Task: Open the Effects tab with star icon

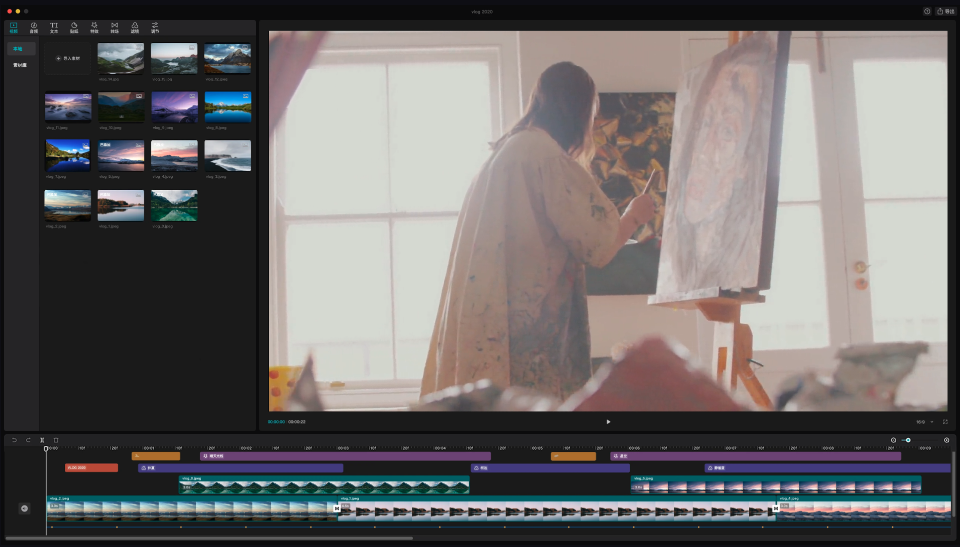Action: [94, 28]
